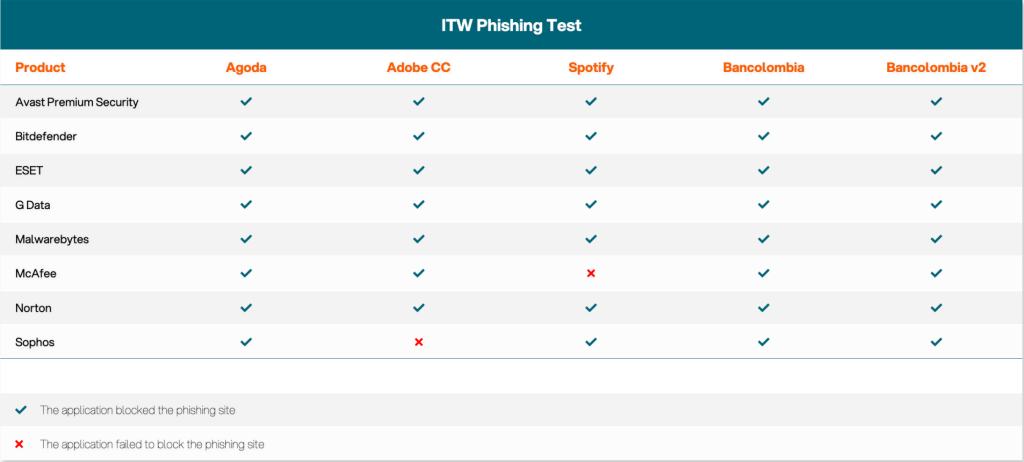The width and height of the screenshot is (1024, 462).
Task: Click the legend's blocked checkmark icon
Action: 21,410
